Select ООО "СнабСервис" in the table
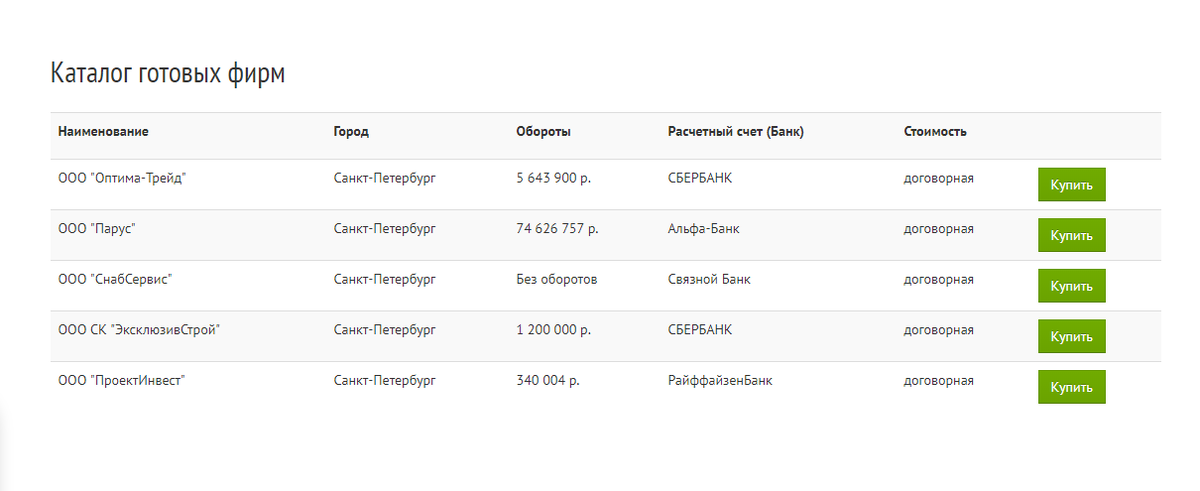The height and width of the screenshot is (491, 1200). tap(116, 280)
